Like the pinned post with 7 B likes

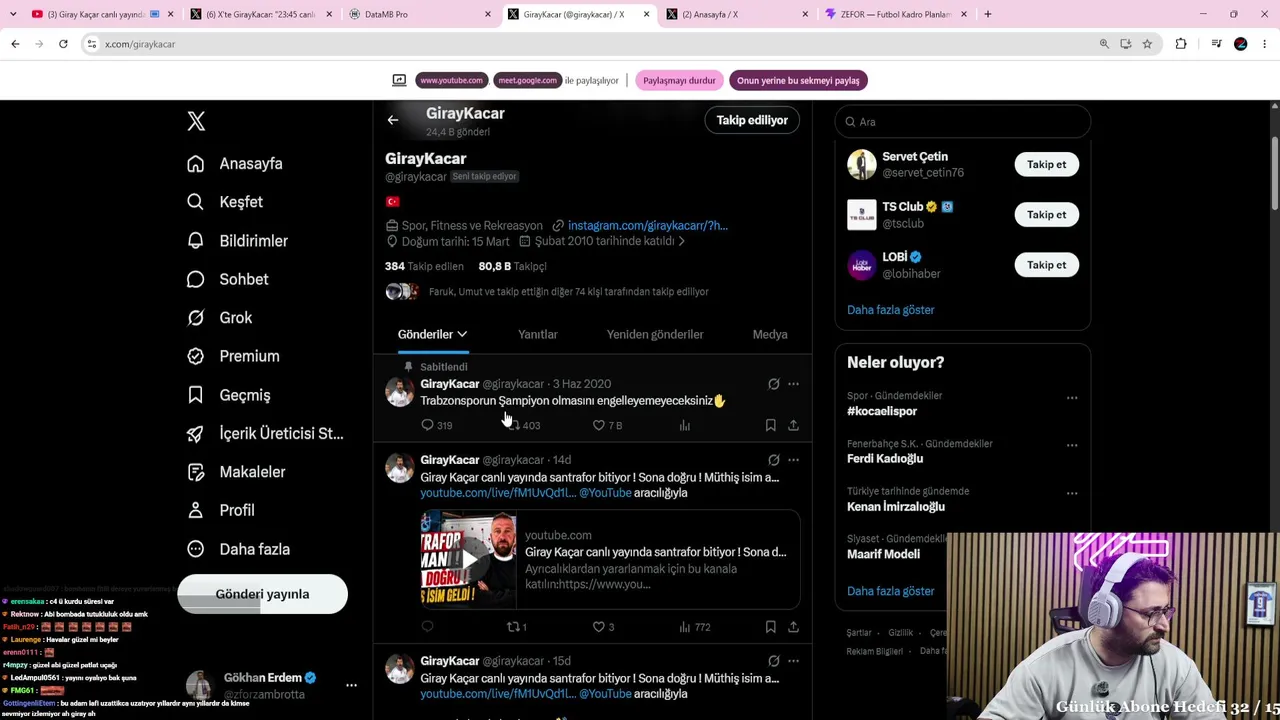607,425
